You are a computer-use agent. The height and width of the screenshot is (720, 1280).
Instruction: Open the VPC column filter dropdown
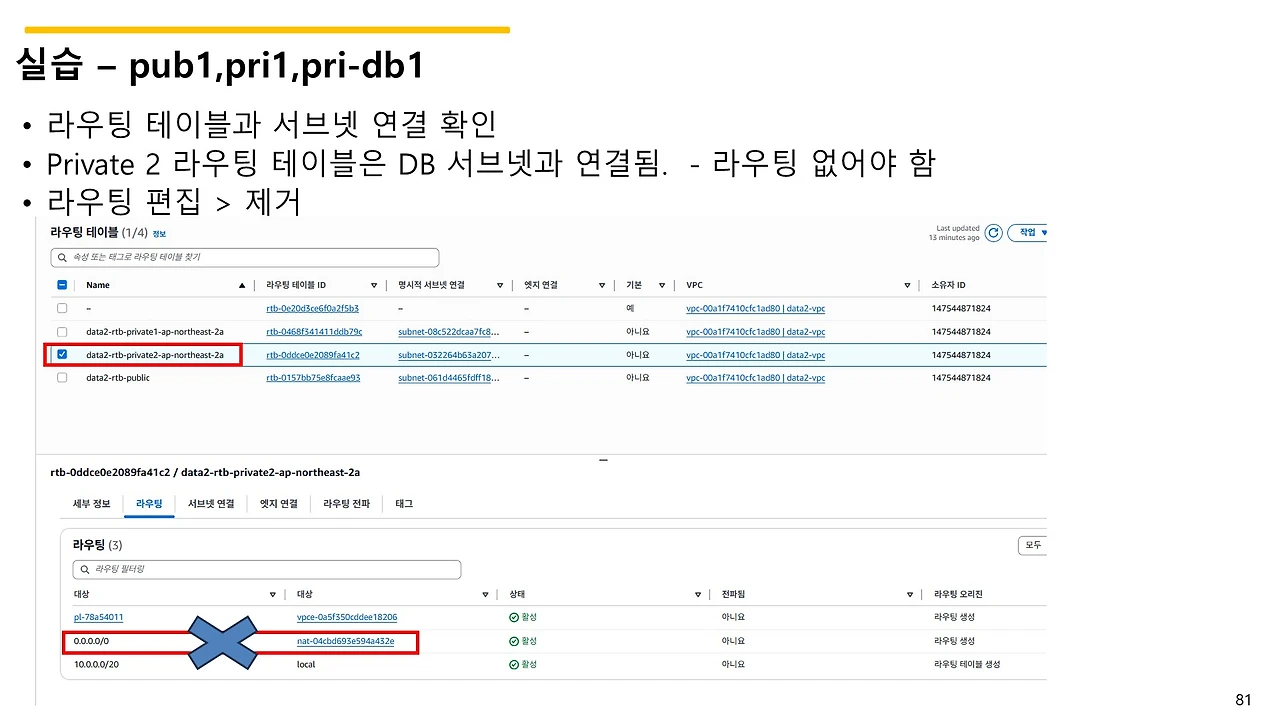point(907,285)
